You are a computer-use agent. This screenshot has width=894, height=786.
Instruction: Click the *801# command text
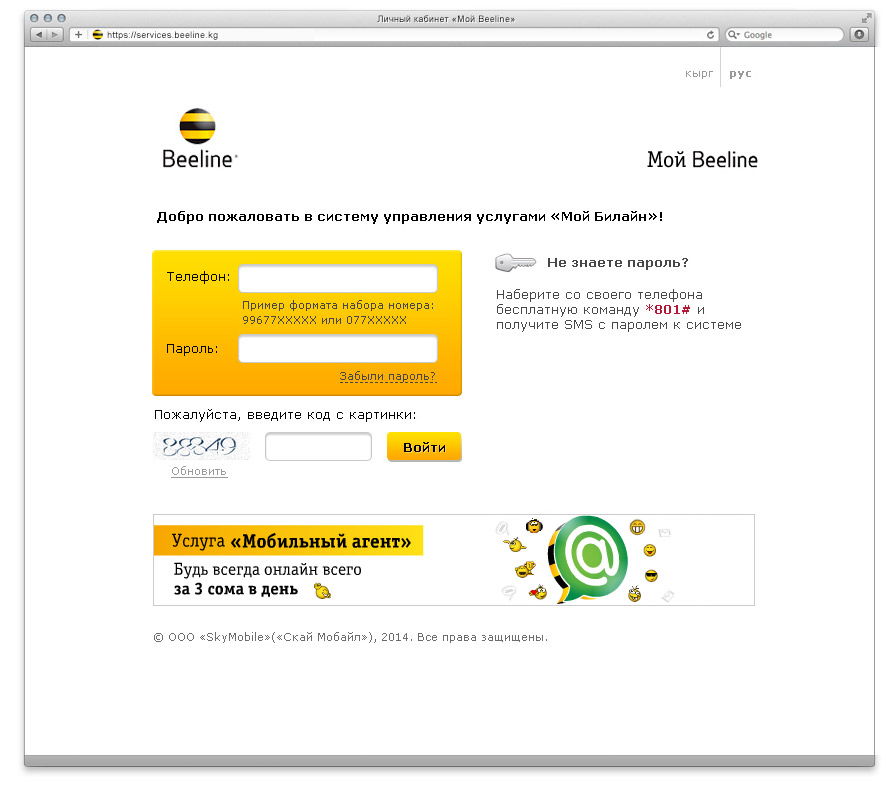(668, 309)
